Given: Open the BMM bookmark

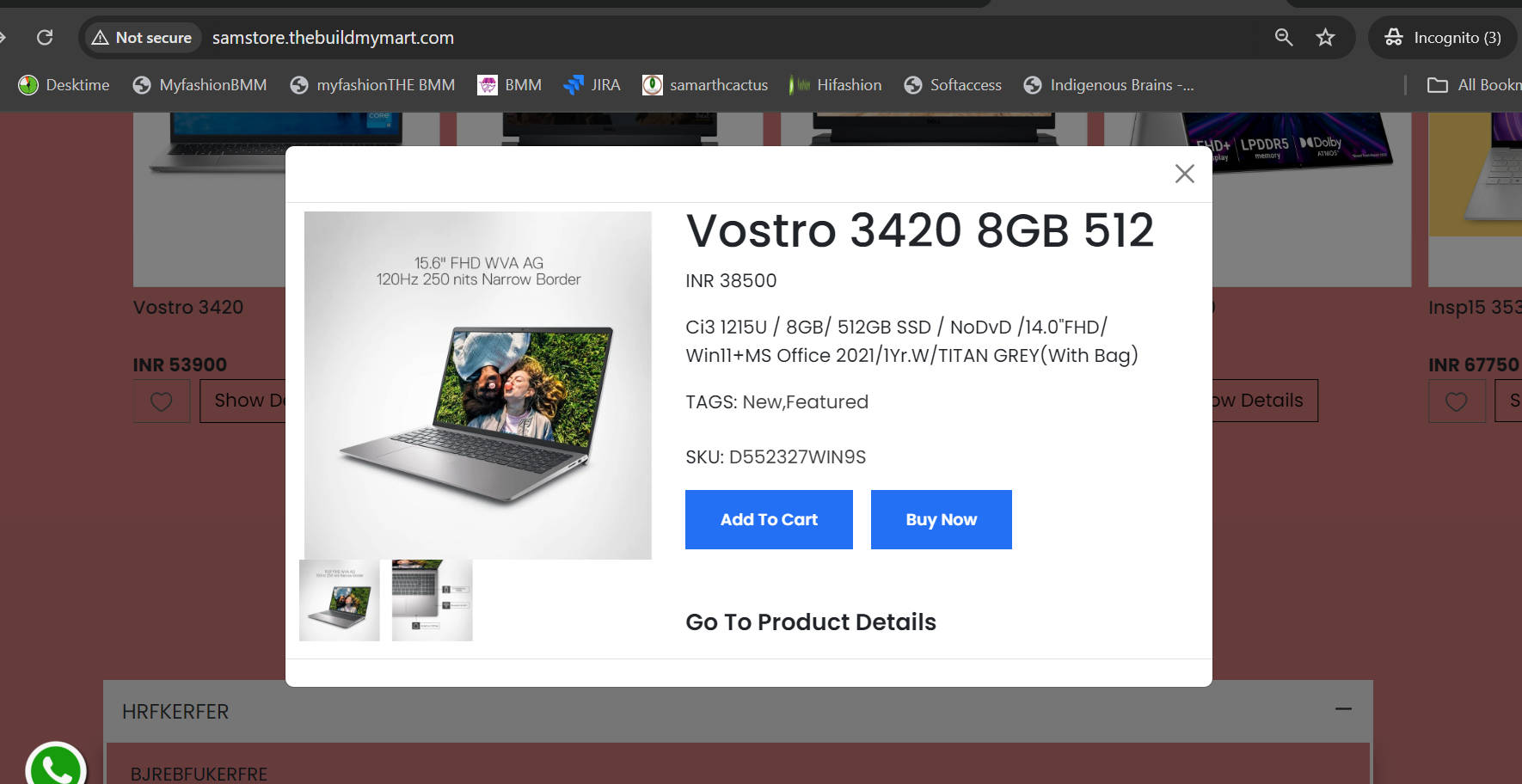Looking at the screenshot, I should click(510, 85).
